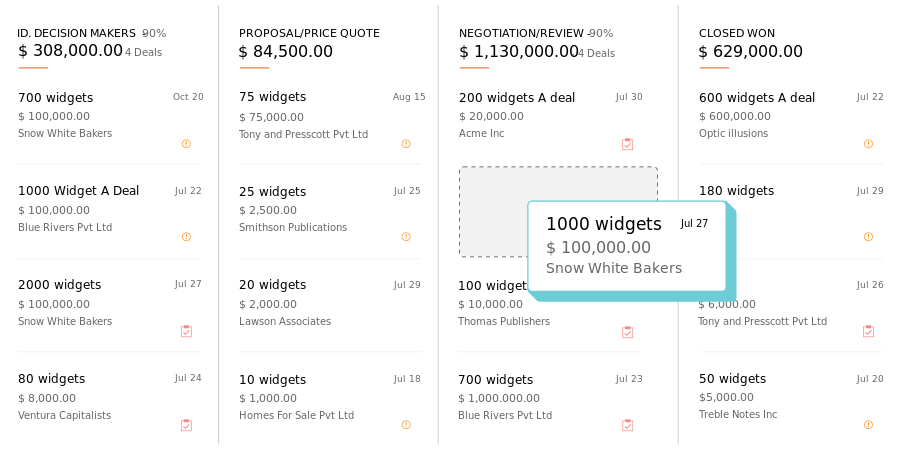Click warning icon on 75 widgets deal
This screenshot has height=450, width=900.
pyautogui.click(x=406, y=144)
